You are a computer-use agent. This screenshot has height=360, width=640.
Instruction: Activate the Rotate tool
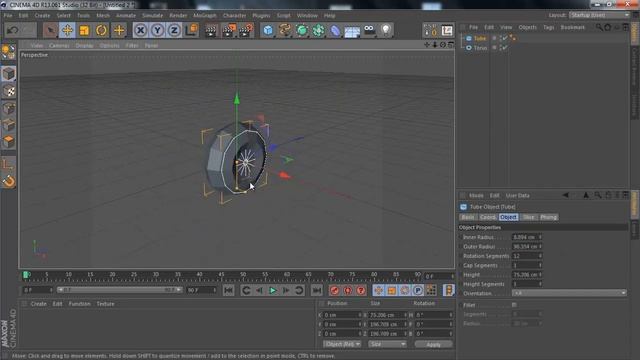[x=102, y=30]
